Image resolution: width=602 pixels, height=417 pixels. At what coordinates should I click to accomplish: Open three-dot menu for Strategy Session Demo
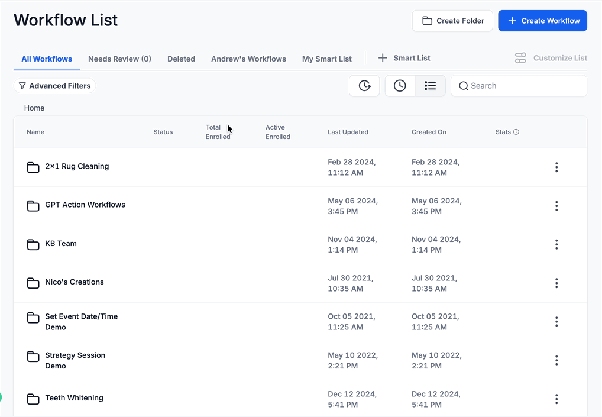click(556, 360)
